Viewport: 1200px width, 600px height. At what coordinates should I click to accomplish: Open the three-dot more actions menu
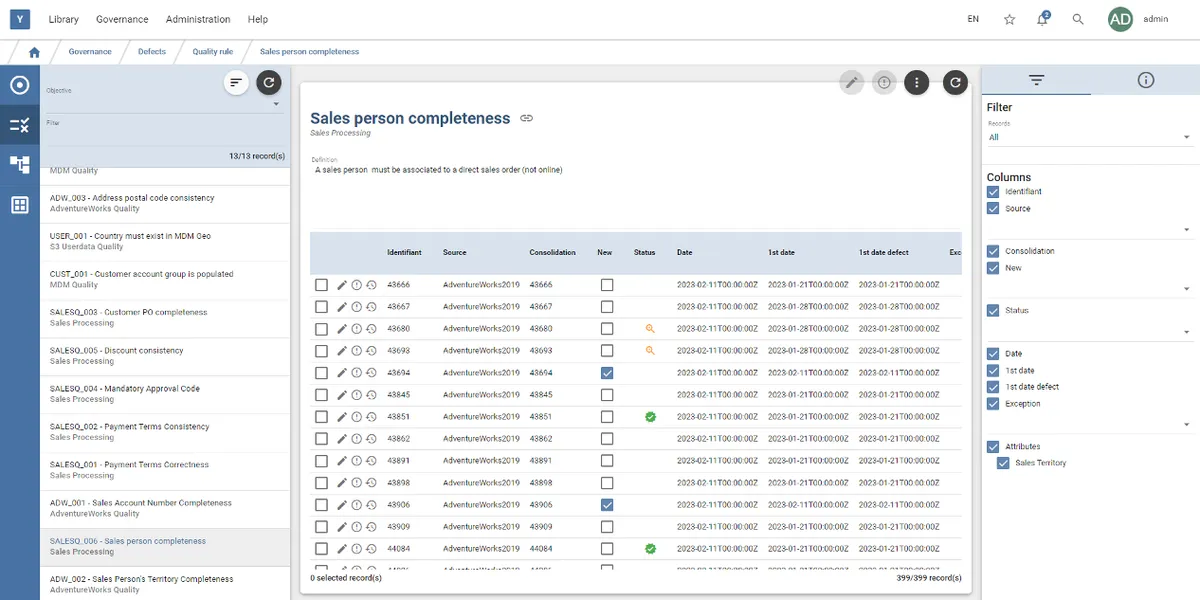coord(917,83)
